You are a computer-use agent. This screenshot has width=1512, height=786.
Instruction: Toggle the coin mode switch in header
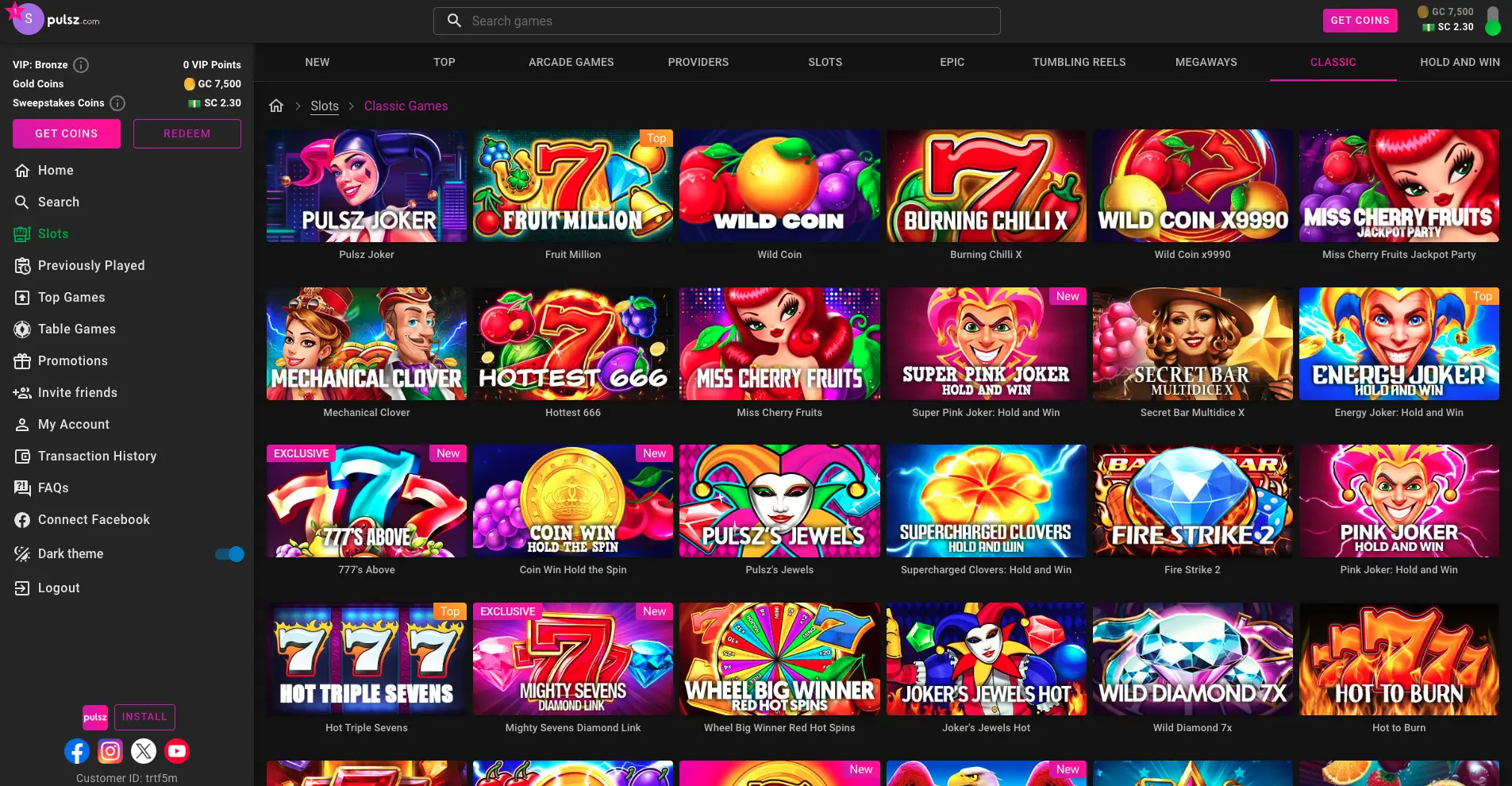pos(1493,21)
